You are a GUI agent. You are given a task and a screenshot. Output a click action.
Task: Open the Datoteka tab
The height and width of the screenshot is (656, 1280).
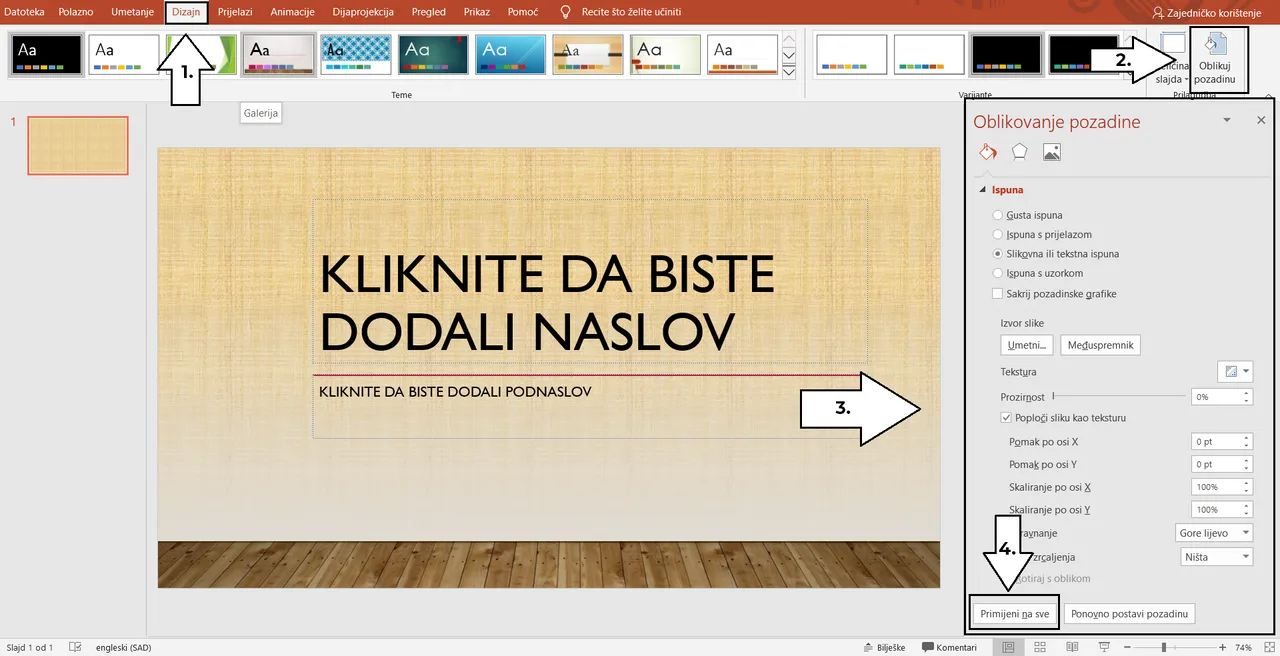point(25,12)
